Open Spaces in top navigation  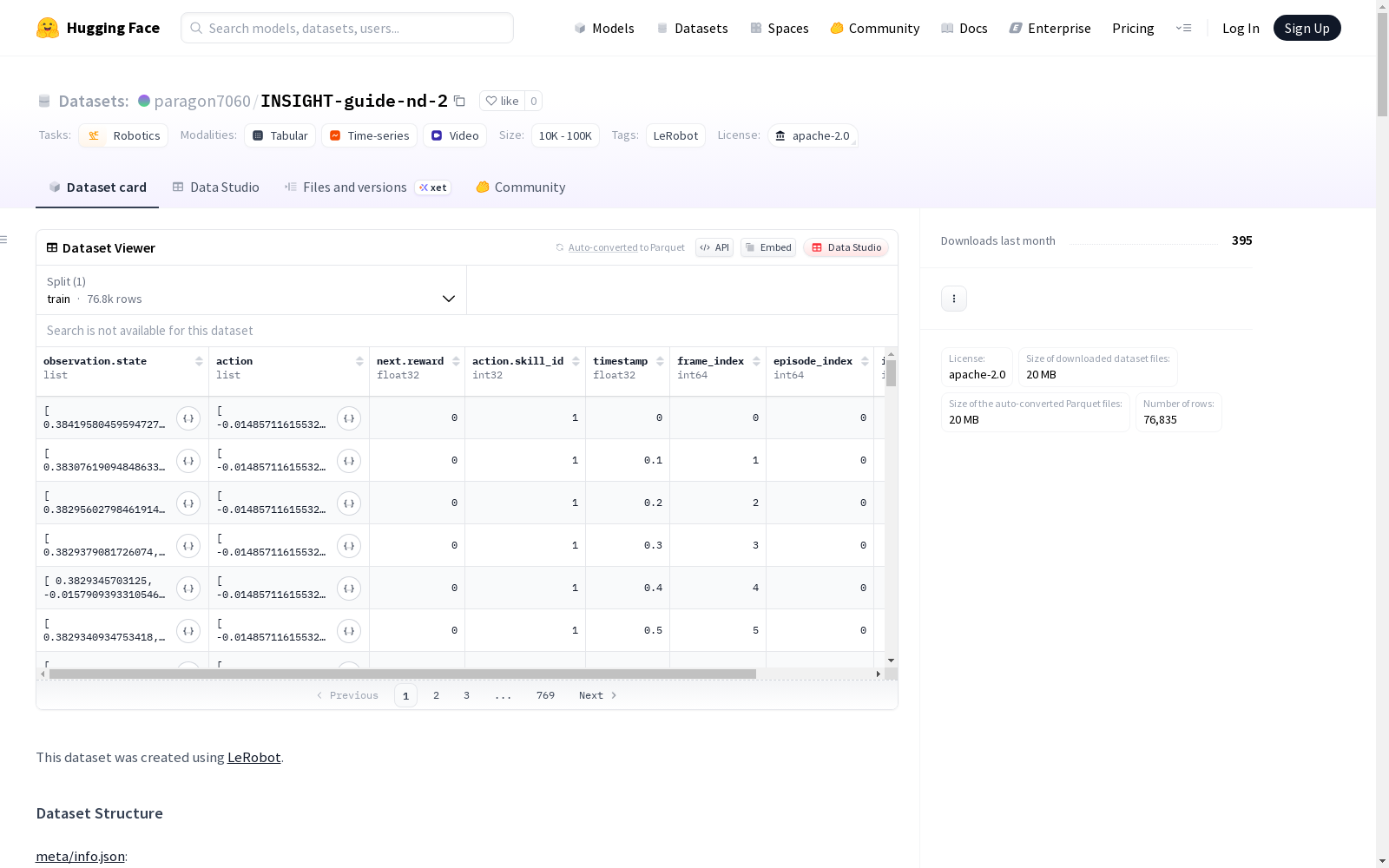pos(779,29)
